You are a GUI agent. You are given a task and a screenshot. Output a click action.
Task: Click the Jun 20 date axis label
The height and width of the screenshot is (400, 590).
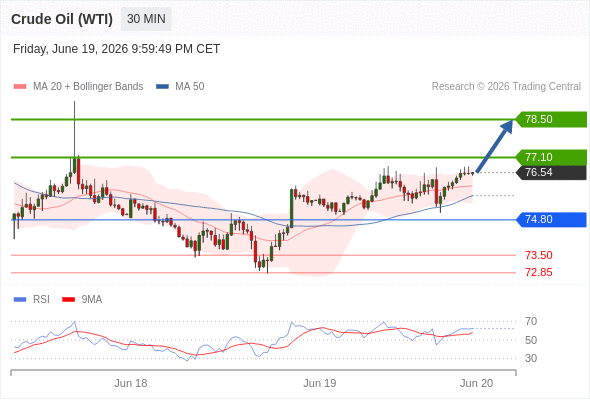[x=476, y=383]
